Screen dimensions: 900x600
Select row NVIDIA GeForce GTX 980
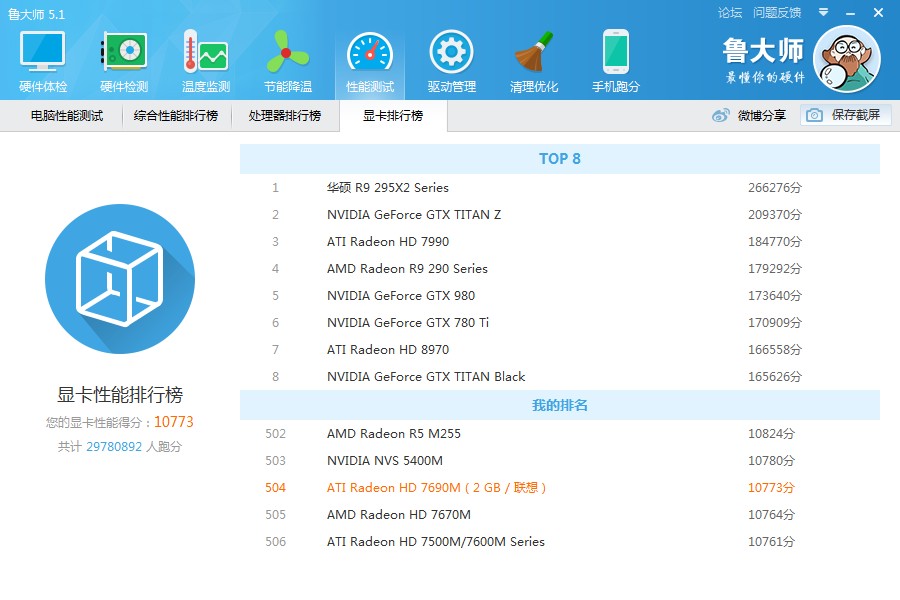click(x=560, y=296)
